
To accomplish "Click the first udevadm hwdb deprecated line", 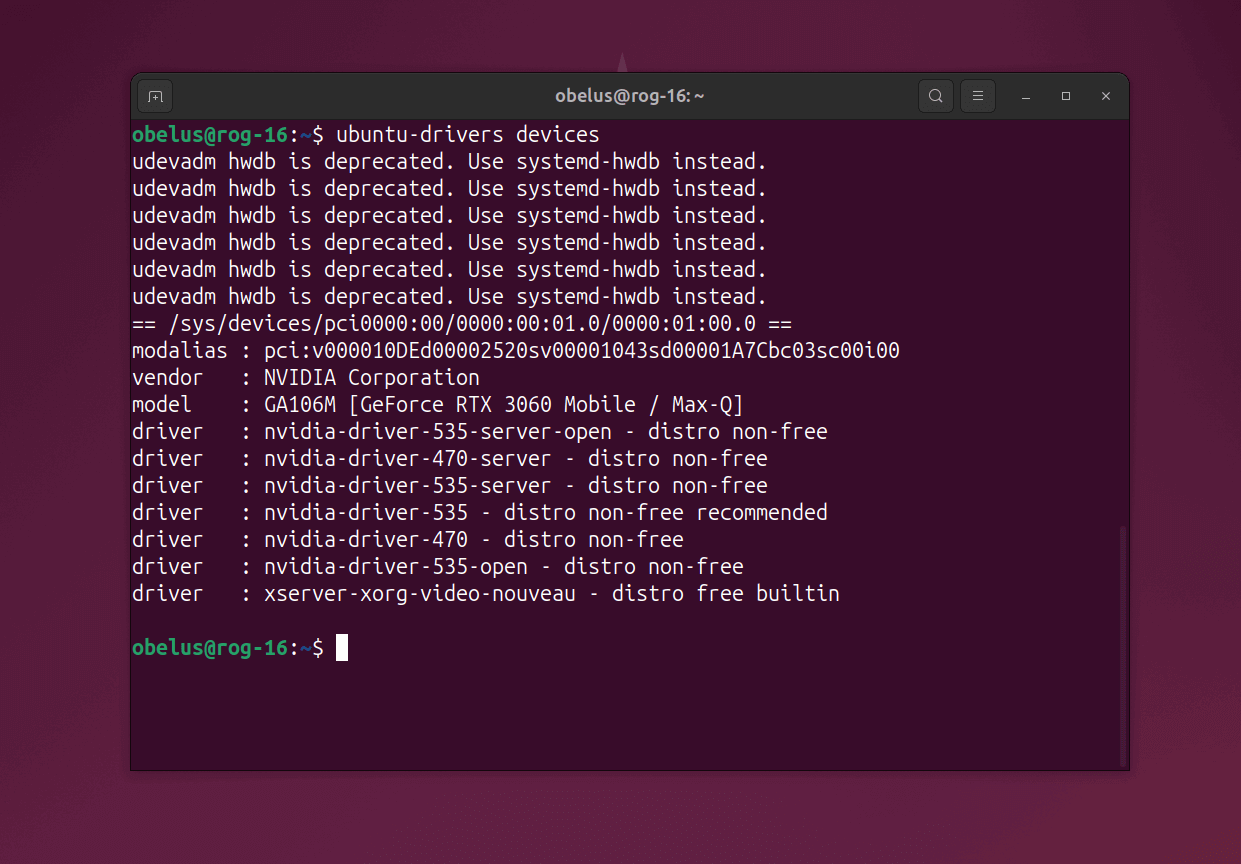I will pyautogui.click(x=450, y=161).
